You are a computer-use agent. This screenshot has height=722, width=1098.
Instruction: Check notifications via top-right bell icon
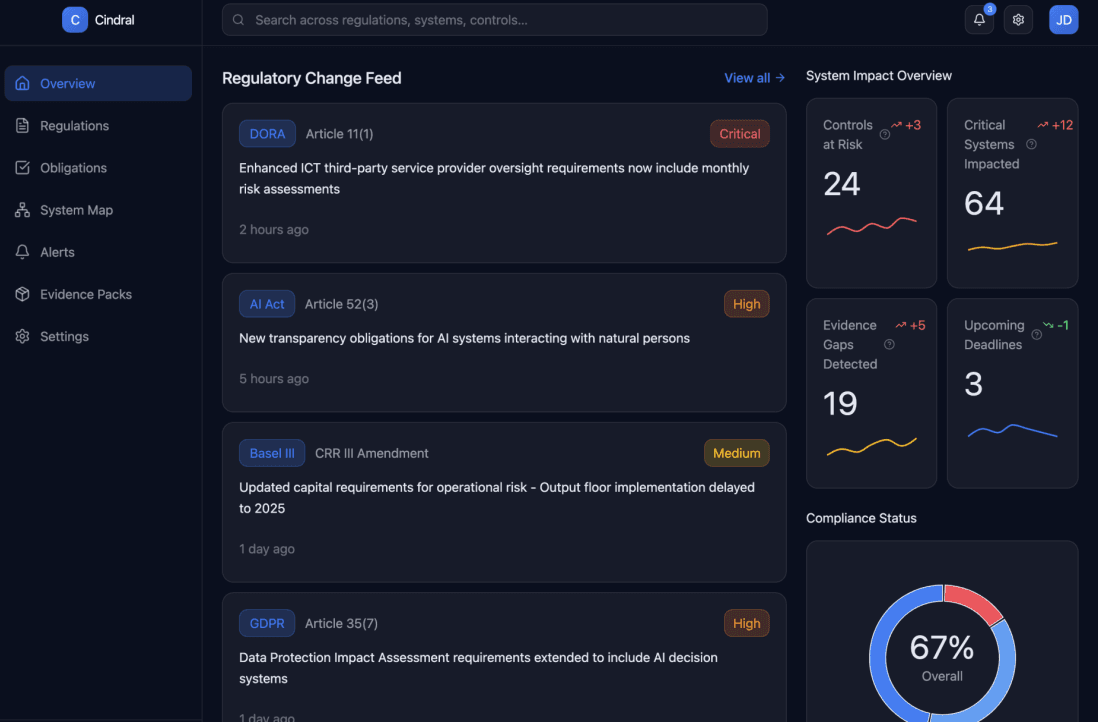(978, 19)
